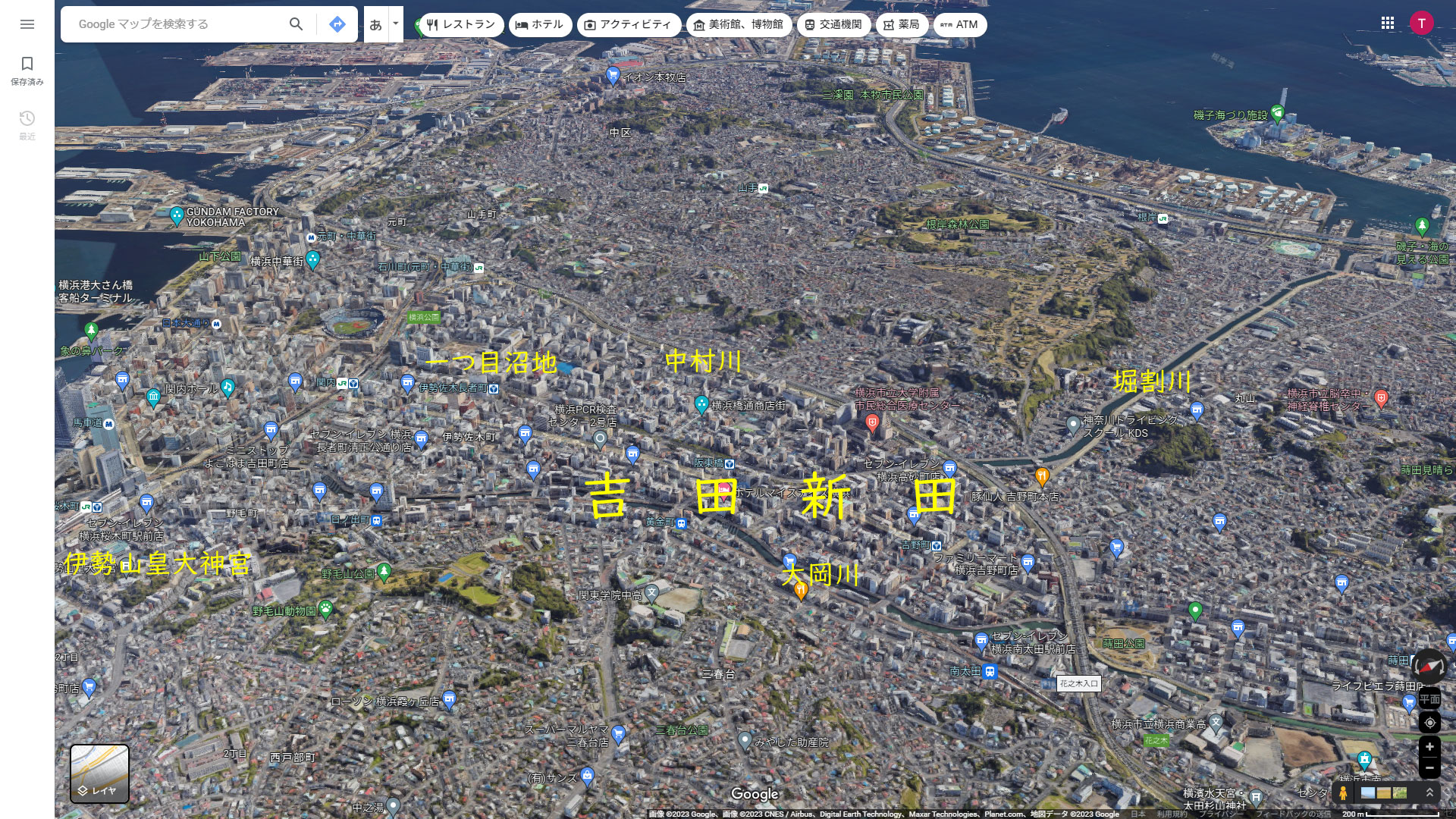This screenshot has width=1456, height=819.
Task: Expand the imagery strip with double chevron
Action: click(x=1429, y=792)
